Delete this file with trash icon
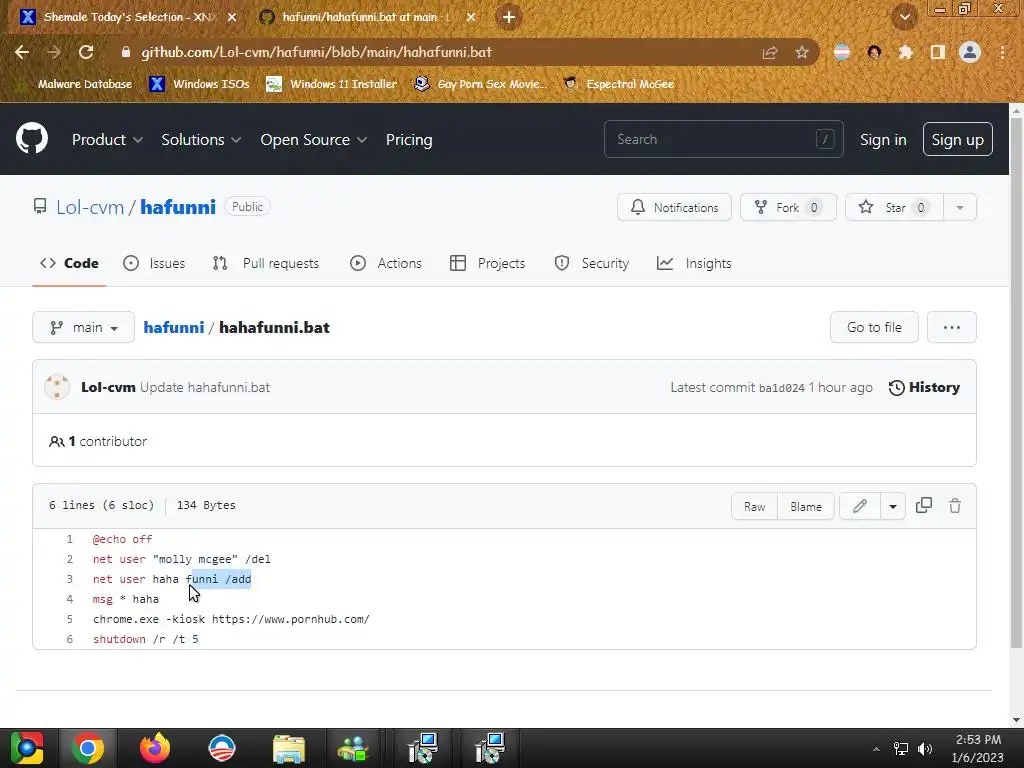Image resolution: width=1024 pixels, height=768 pixels. 955,505
